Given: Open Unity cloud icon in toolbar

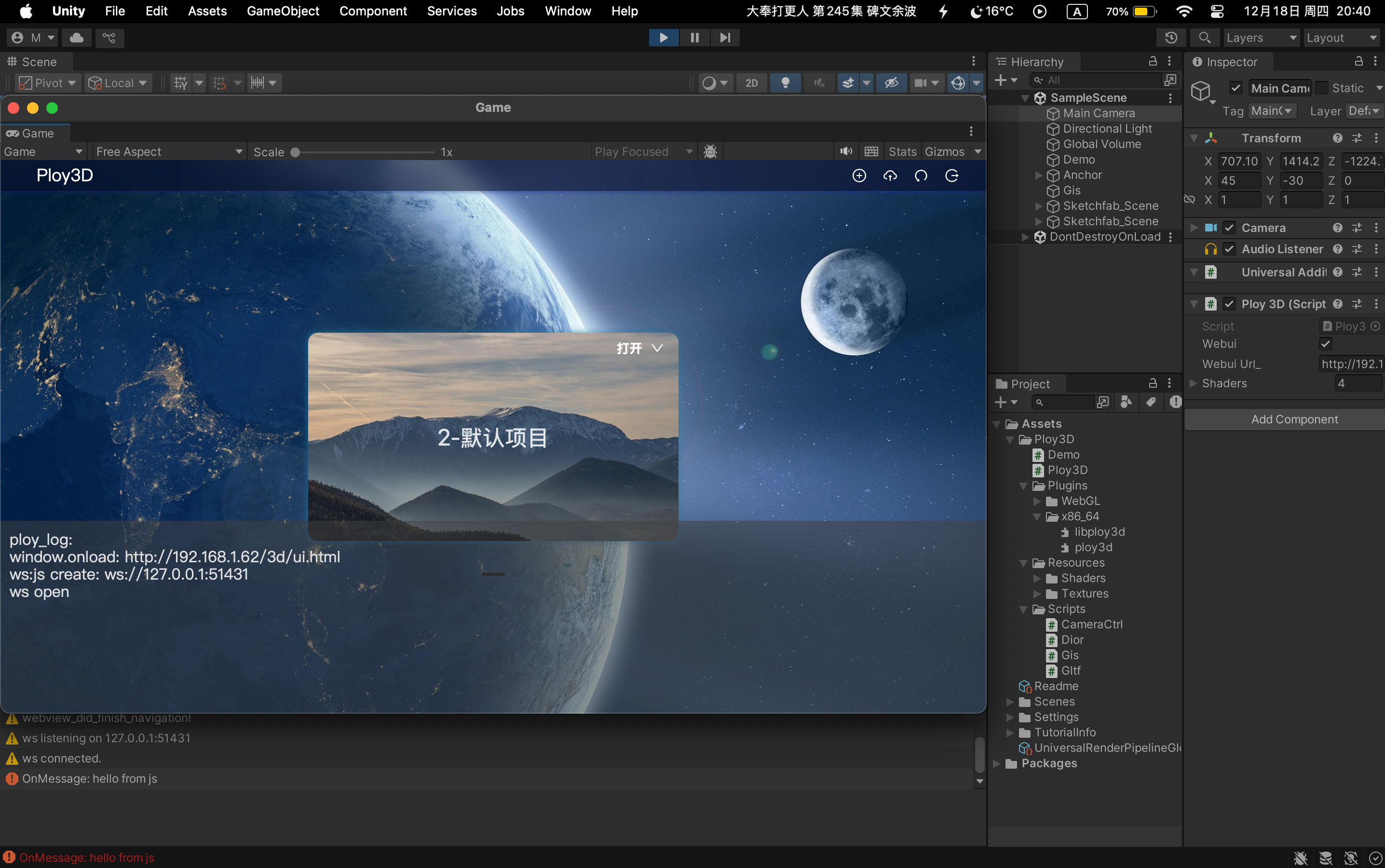Looking at the screenshot, I should pyautogui.click(x=77, y=38).
